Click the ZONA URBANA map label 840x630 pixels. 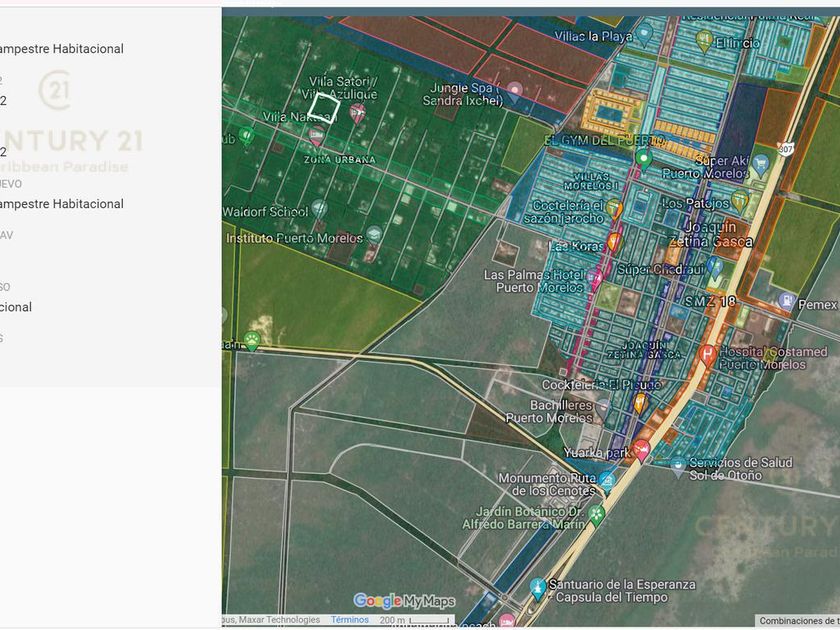coord(340,160)
